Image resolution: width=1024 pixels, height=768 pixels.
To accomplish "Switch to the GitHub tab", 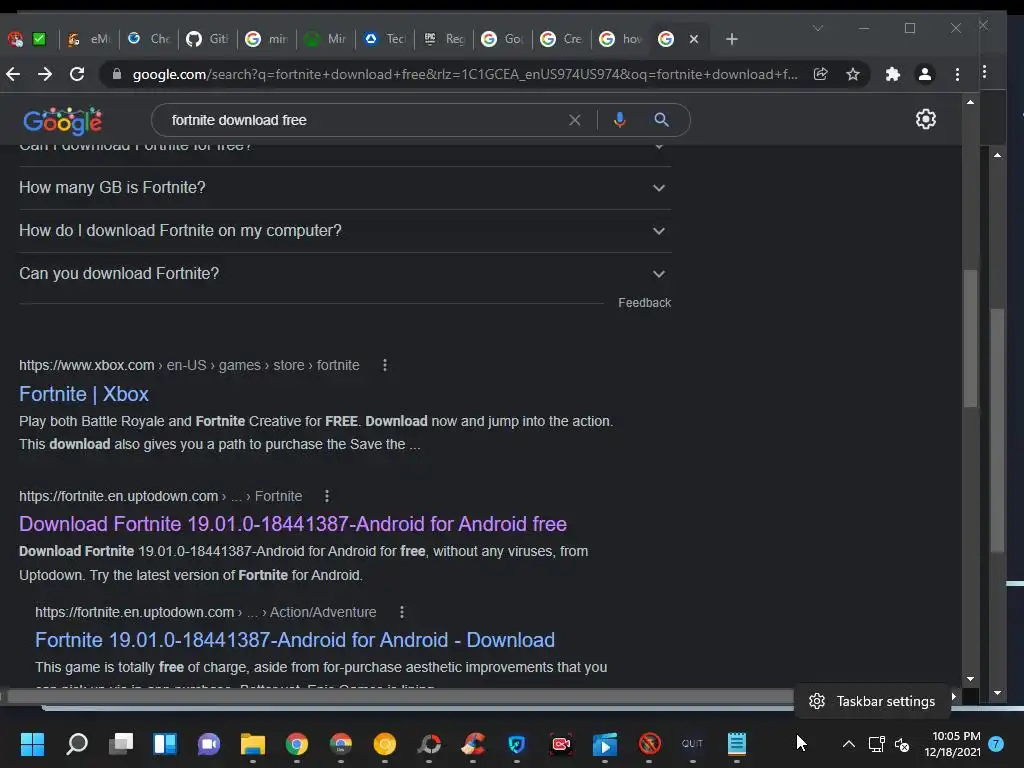I will (x=207, y=39).
